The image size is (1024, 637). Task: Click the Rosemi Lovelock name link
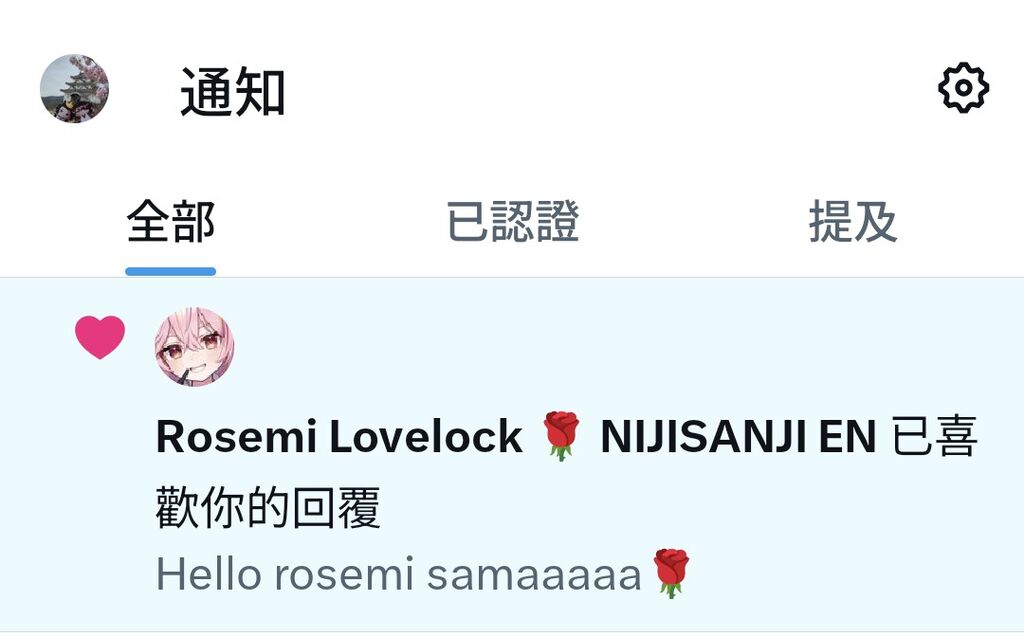tap(339, 436)
